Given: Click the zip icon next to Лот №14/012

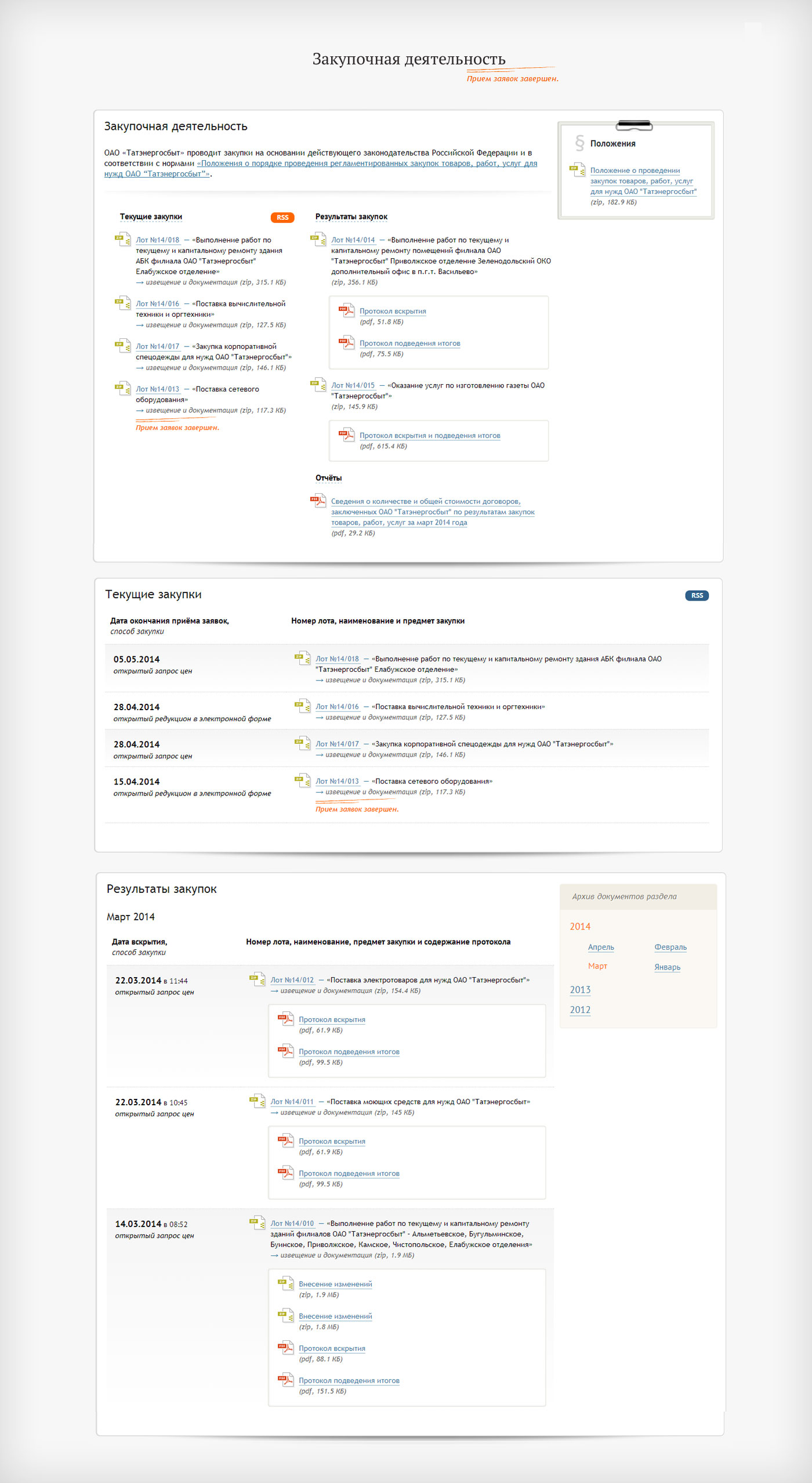Looking at the screenshot, I should pyautogui.click(x=257, y=979).
